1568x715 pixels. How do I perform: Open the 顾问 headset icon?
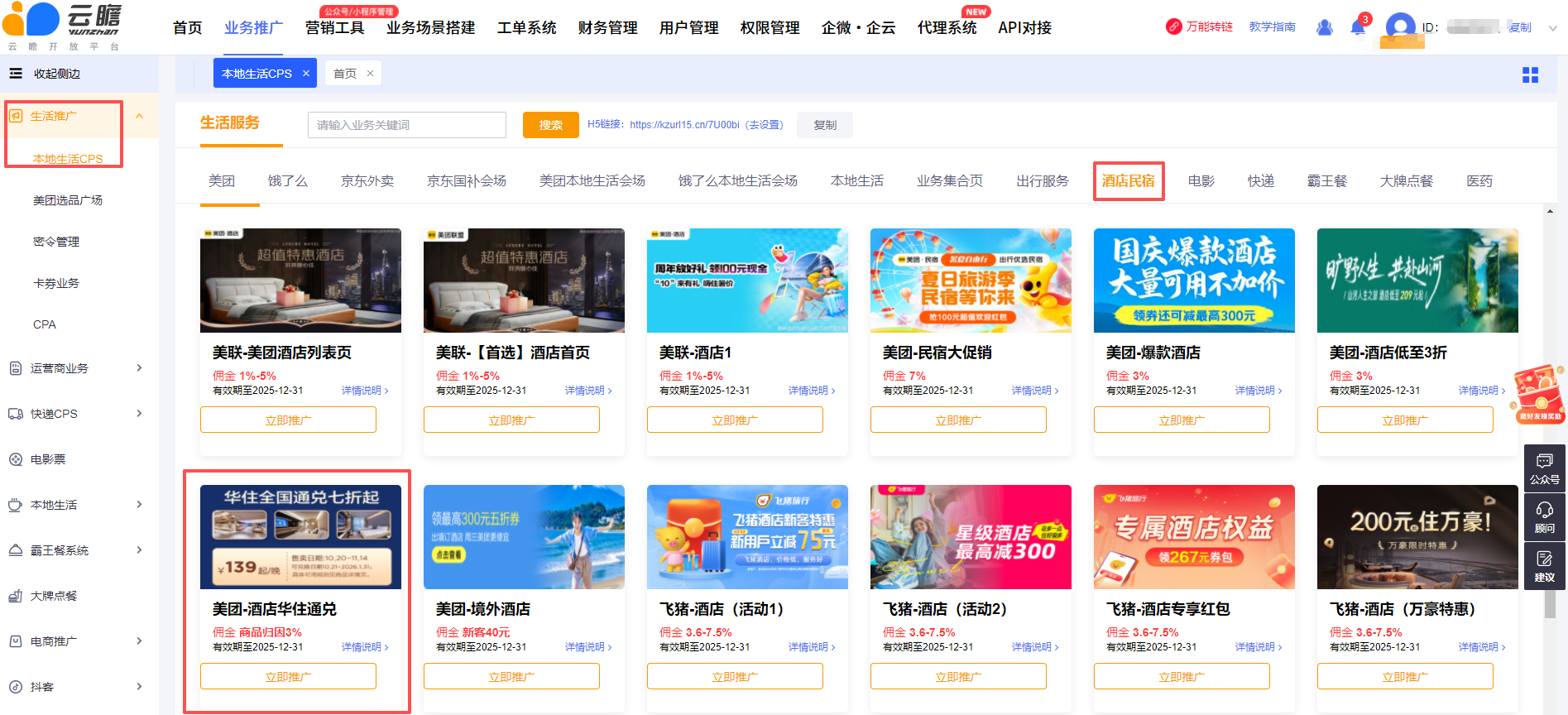pos(1544,517)
